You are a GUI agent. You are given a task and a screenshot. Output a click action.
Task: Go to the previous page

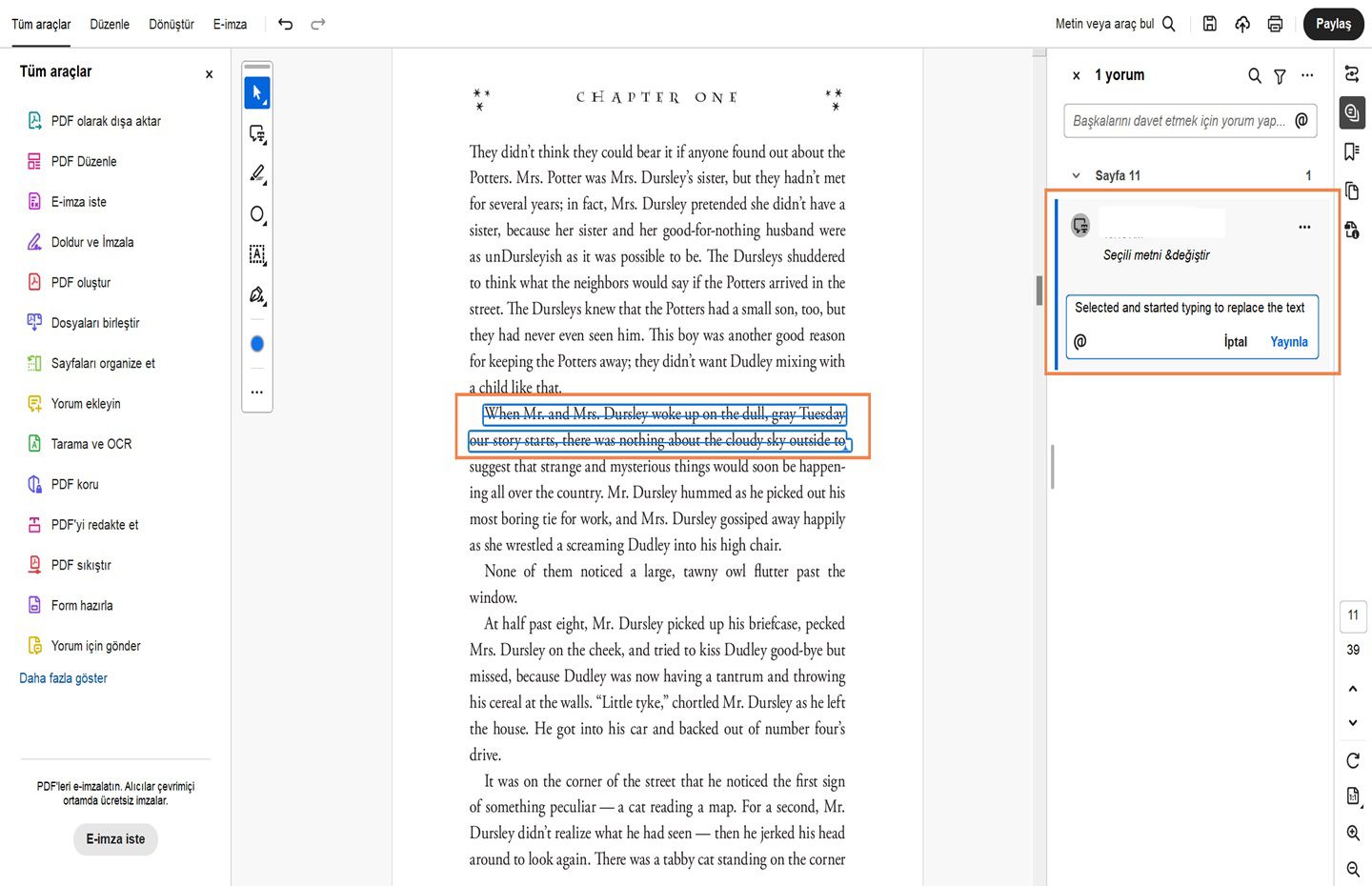coord(1353,689)
